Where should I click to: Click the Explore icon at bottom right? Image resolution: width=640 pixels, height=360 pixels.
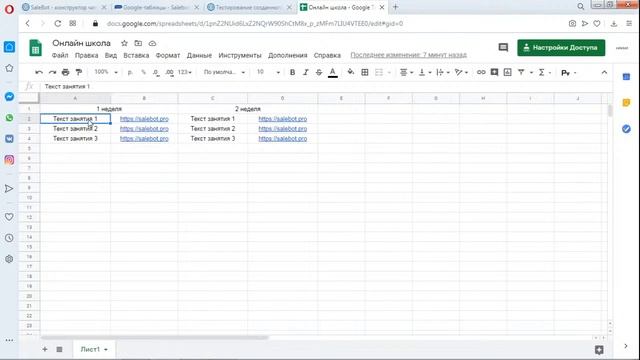pos(599,350)
